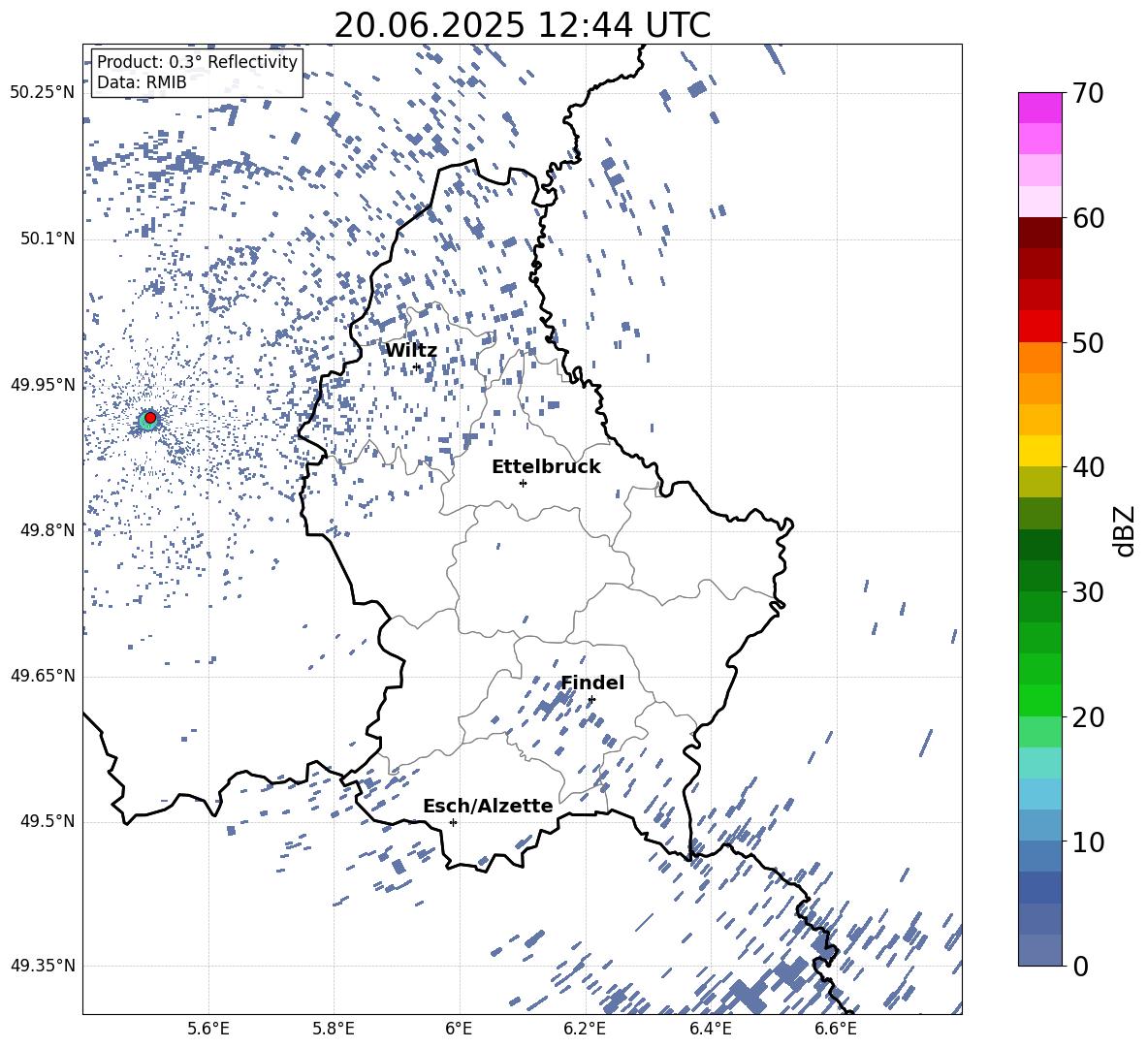Click the longitude label '5.8°E'
The width and height of the screenshot is (1148, 1048).
pos(334,1029)
